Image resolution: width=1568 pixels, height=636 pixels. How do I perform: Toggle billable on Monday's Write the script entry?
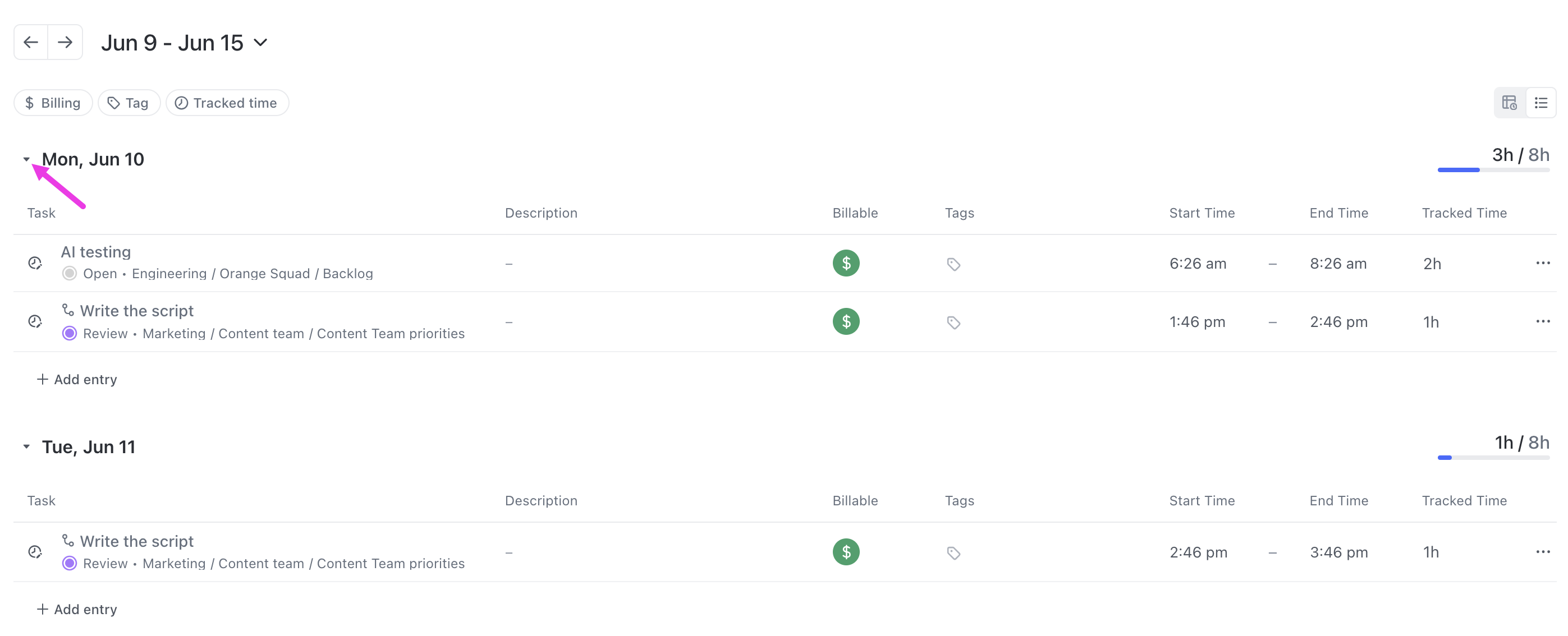846,322
